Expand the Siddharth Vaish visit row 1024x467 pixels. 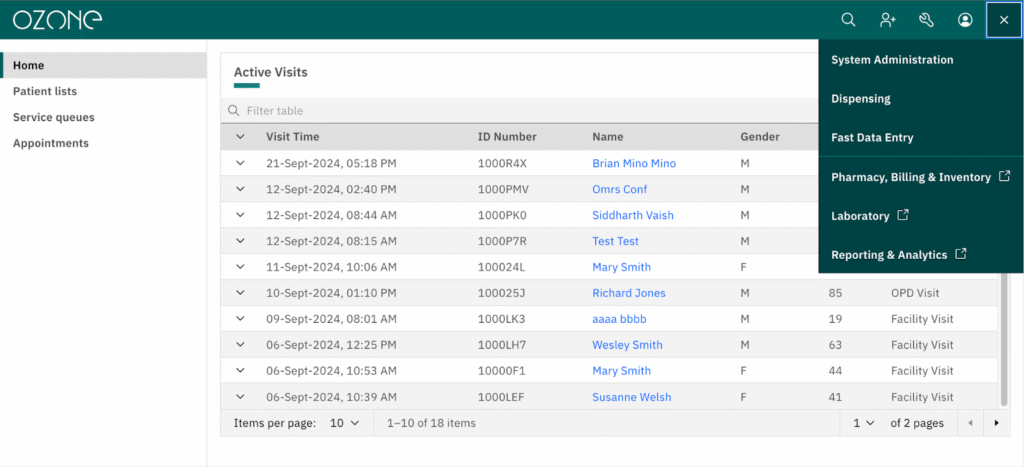(x=240, y=215)
